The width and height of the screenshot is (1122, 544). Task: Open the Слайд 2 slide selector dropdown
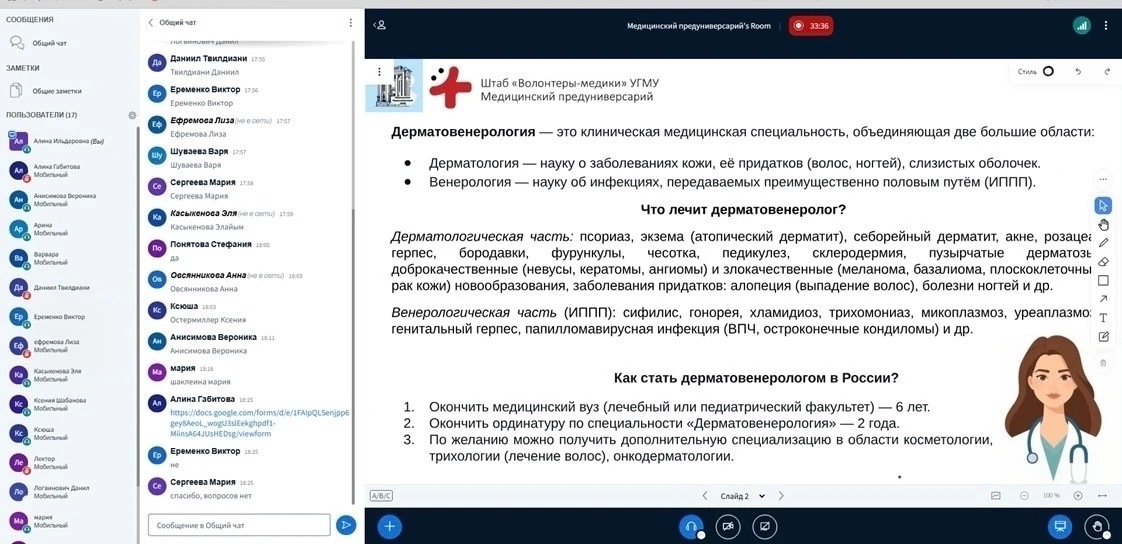click(x=743, y=495)
